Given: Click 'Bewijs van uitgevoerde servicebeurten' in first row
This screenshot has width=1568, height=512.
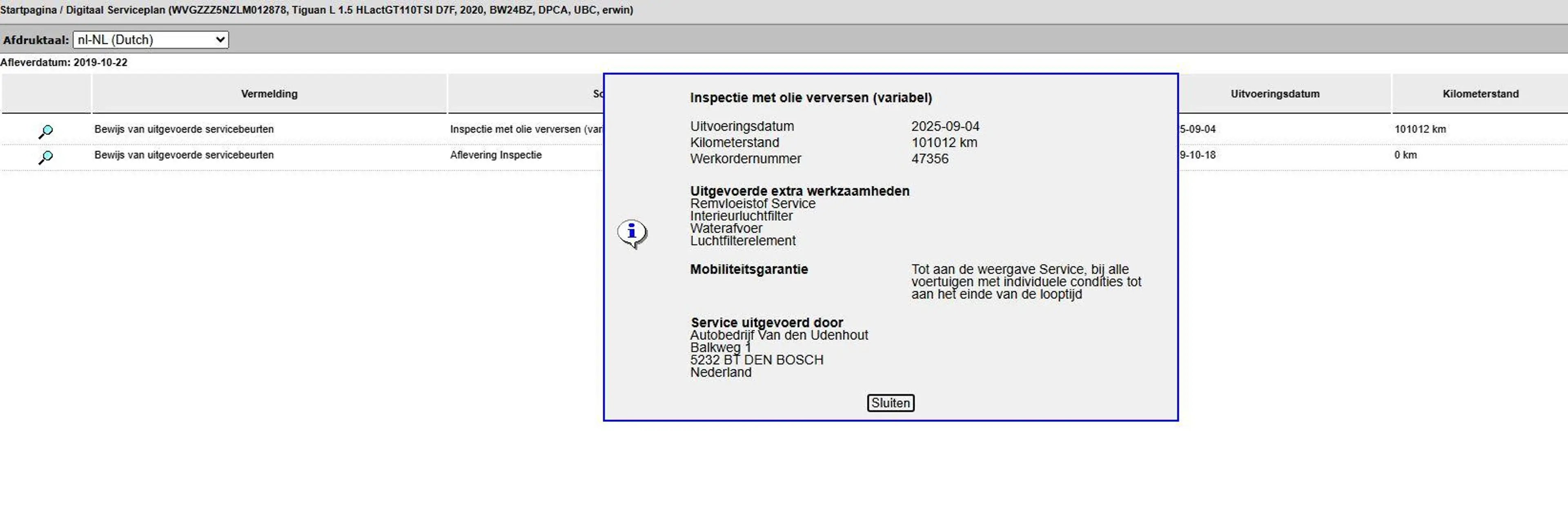Looking at the screenshot, I should click(184, 129).
